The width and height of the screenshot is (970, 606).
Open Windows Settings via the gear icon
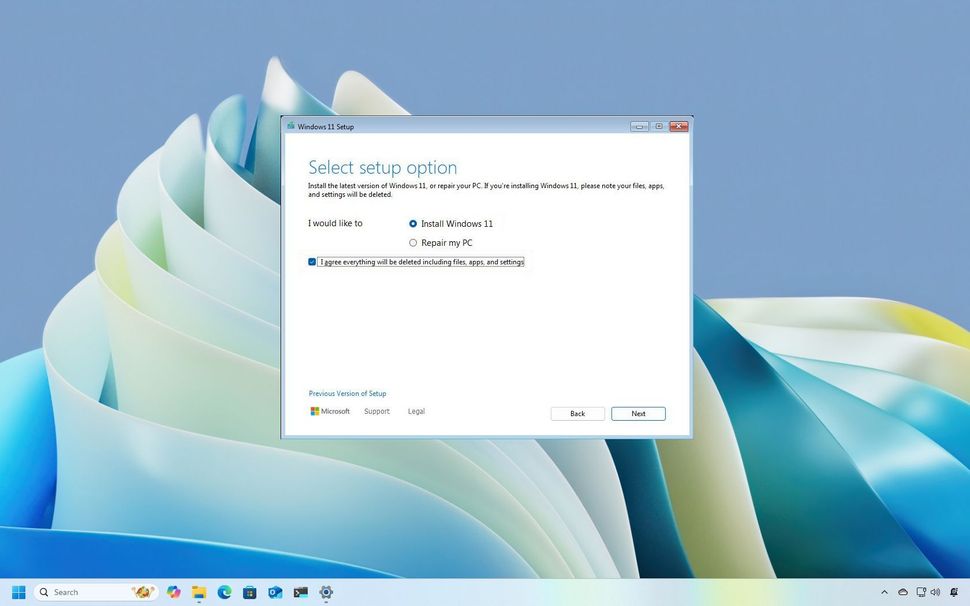coord(326,592)
